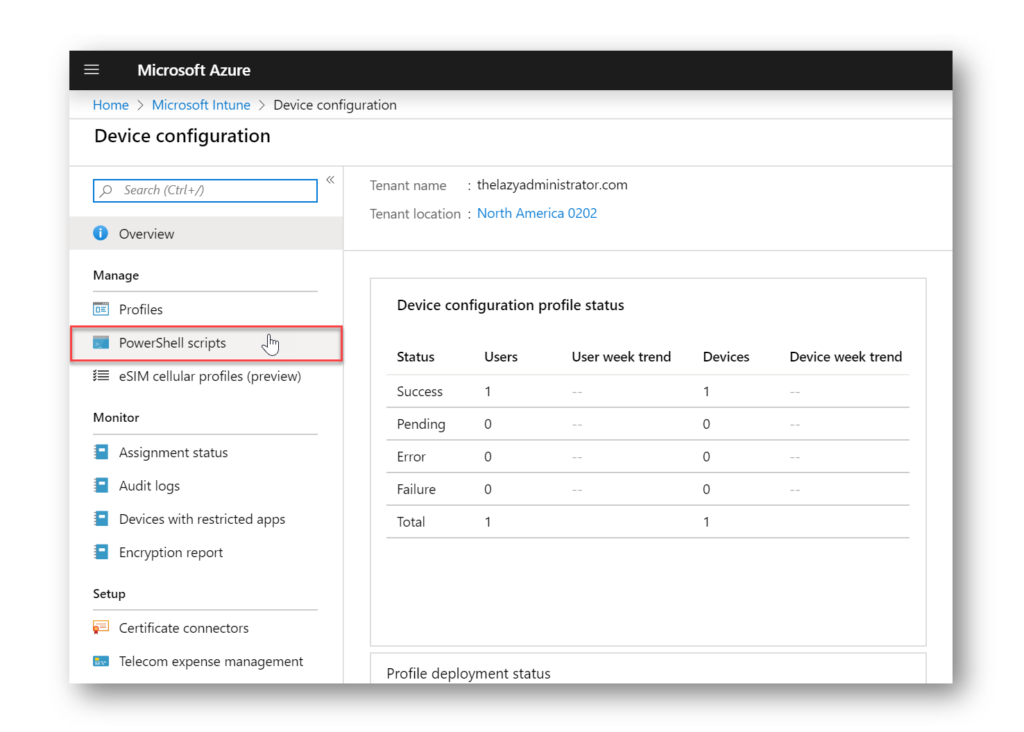Open Certificate connectors
This screenshot has width=1024, height=732.
coord(206,628)
